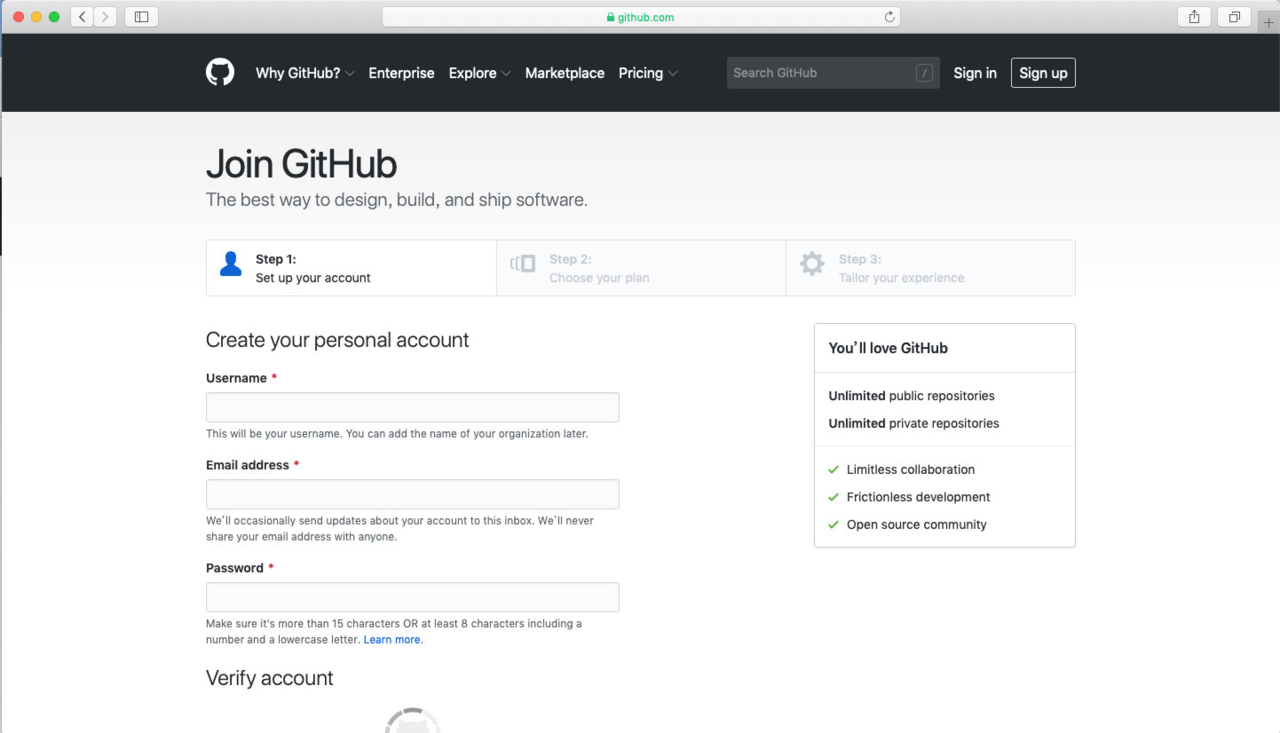Toggle the Safari sidebar button

coord(141,17)
